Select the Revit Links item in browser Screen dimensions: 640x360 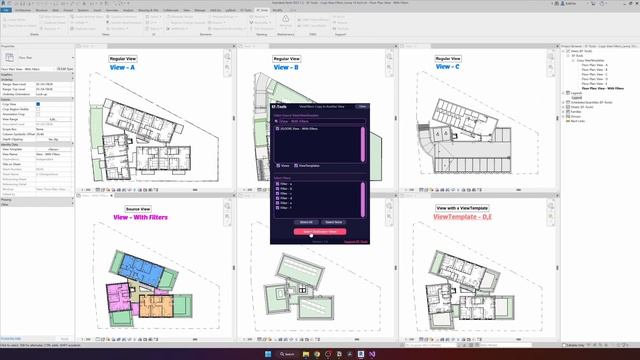[578, 121]
